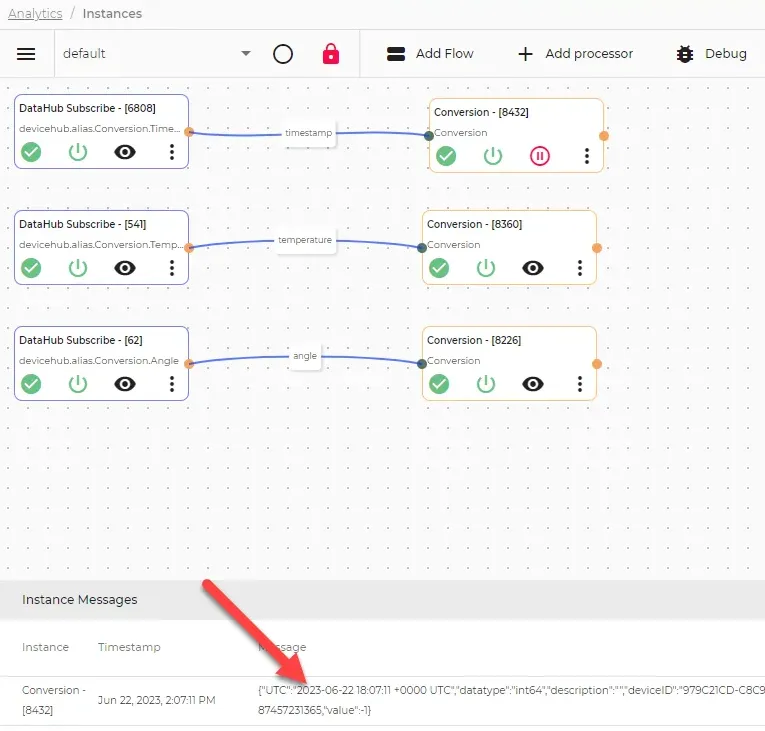This screenshot has width=765, height=731.
Task: Select Conversion - [8360] node title
Action: point(474,224)
